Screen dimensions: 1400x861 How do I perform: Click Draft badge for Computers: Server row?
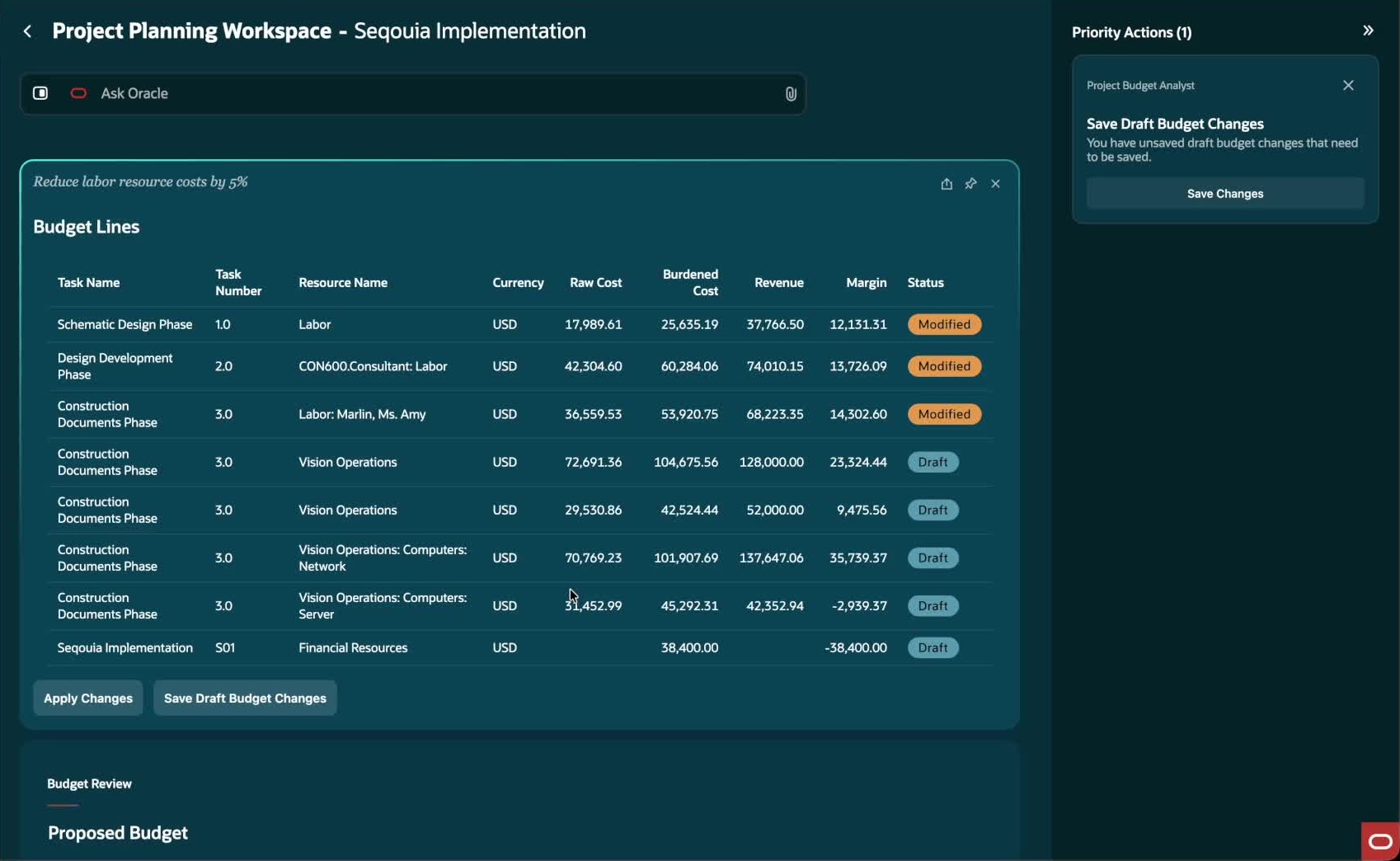click(x=933, y=605)
